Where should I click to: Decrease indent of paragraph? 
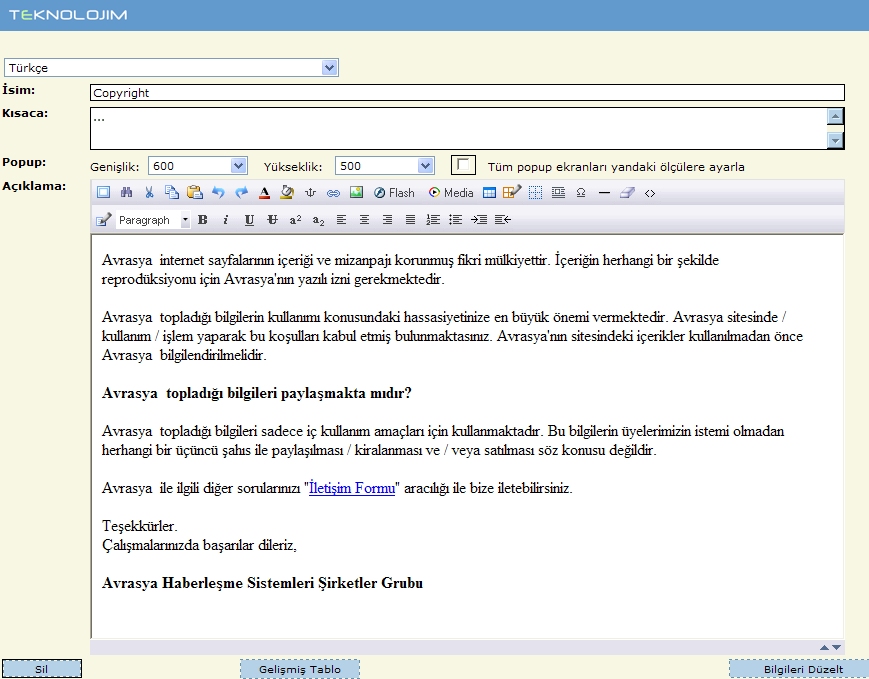pyautogui.click(x=503, y=219)
